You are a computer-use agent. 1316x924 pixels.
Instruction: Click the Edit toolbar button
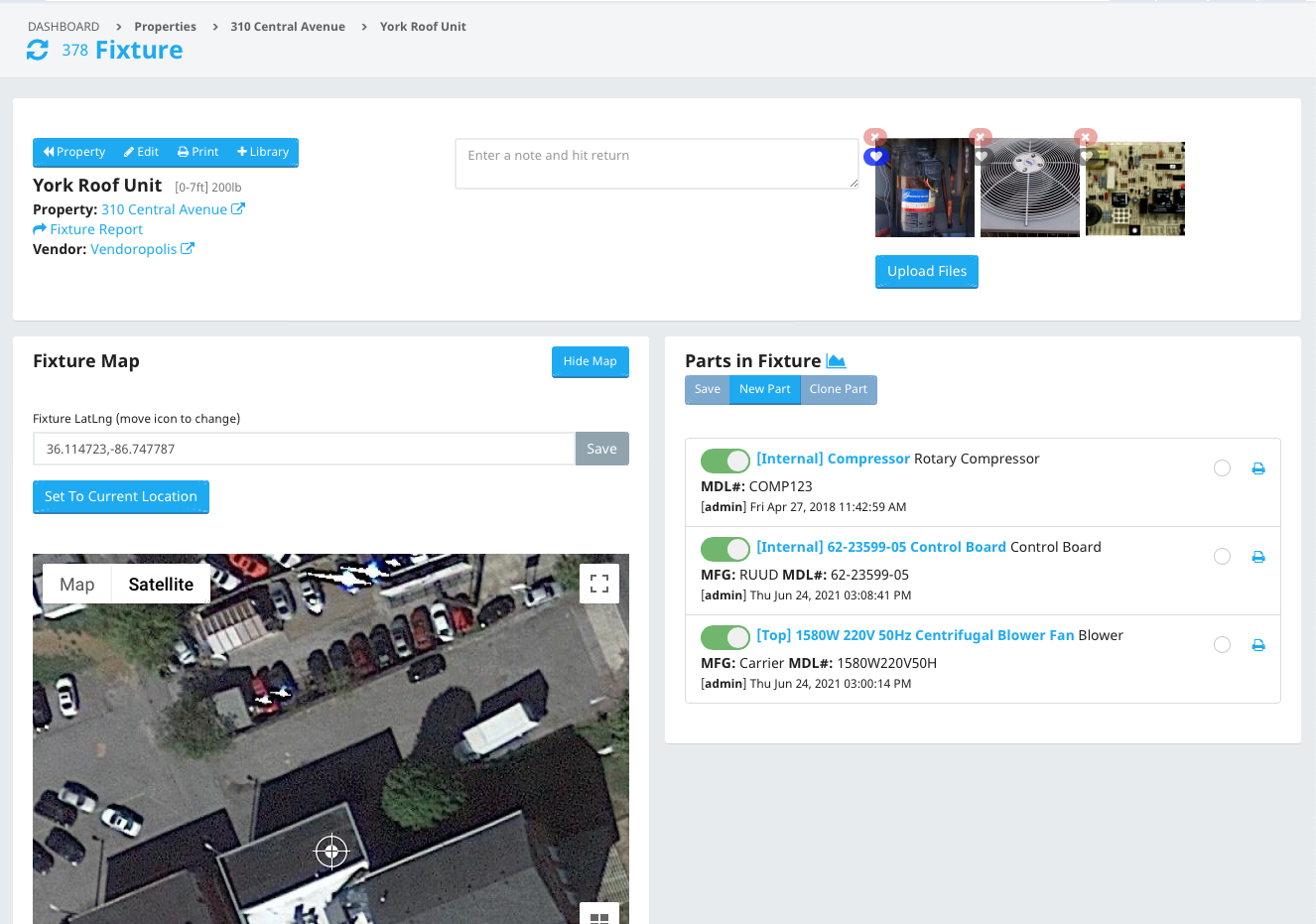click(x=141, y=152)
